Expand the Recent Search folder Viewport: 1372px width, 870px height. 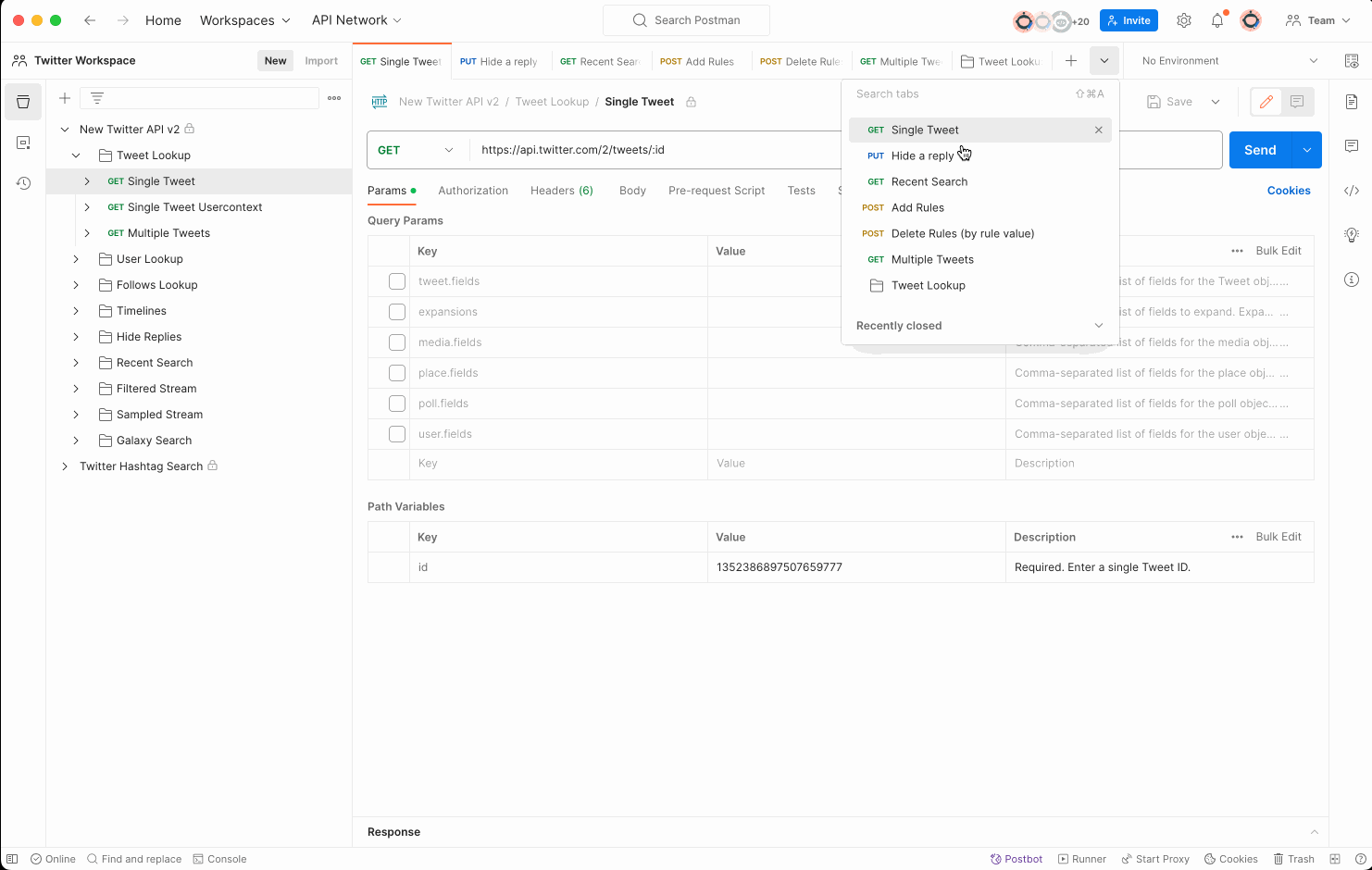[x=76, y=362]
